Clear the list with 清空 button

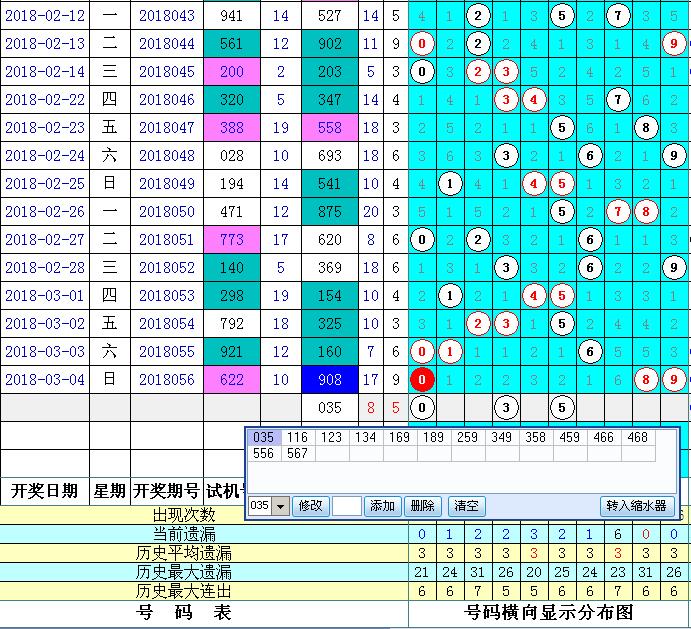[x=466, y=506]
